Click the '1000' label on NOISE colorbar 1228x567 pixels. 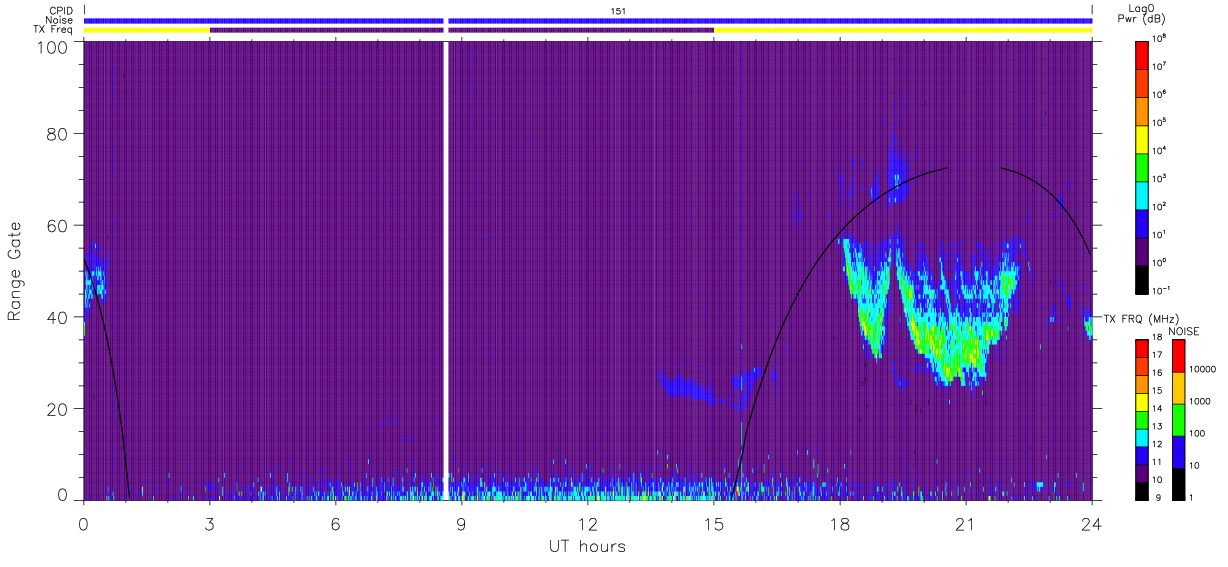coord(1200,401)
